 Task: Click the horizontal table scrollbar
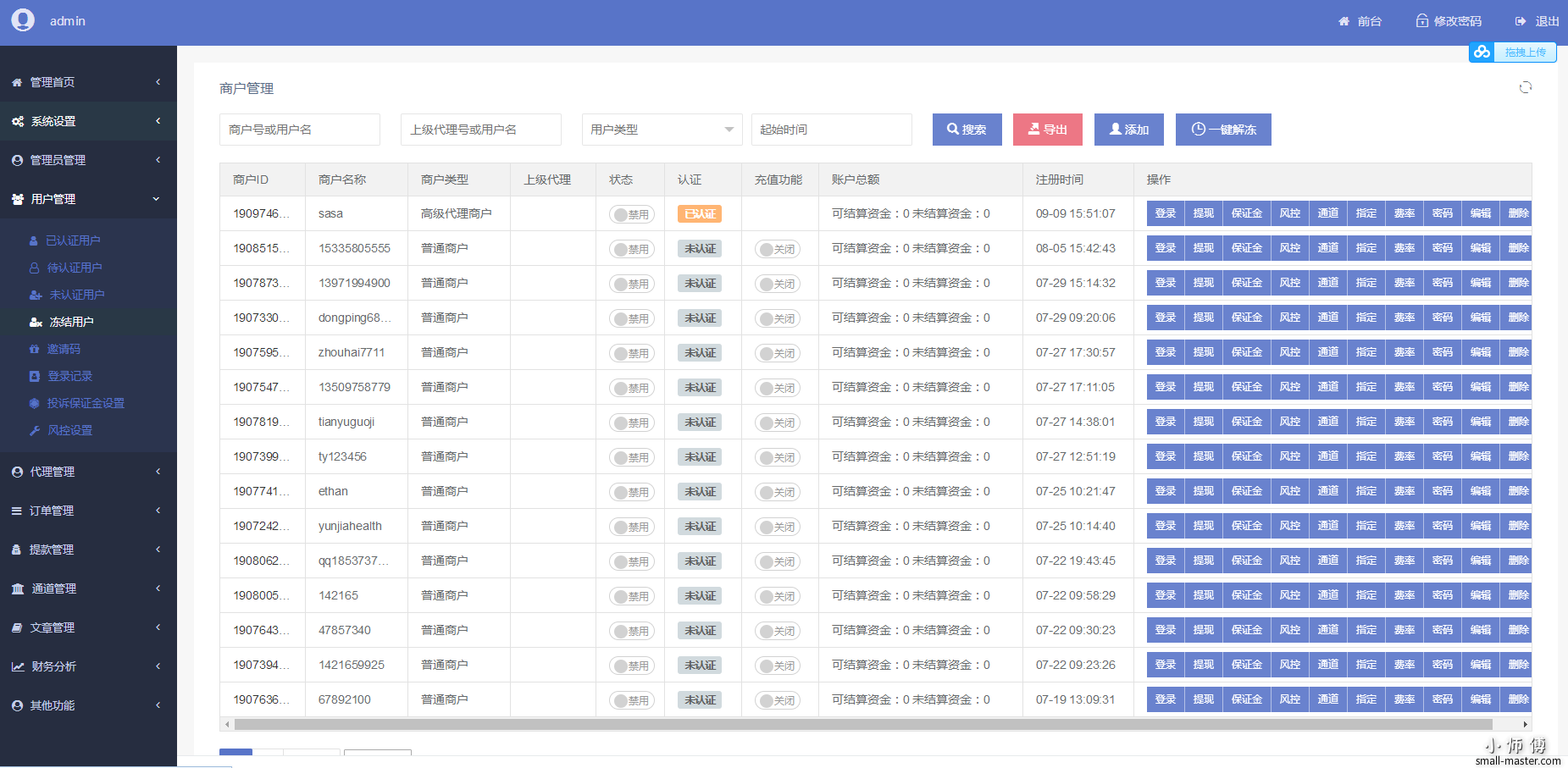tap(862, 724)
